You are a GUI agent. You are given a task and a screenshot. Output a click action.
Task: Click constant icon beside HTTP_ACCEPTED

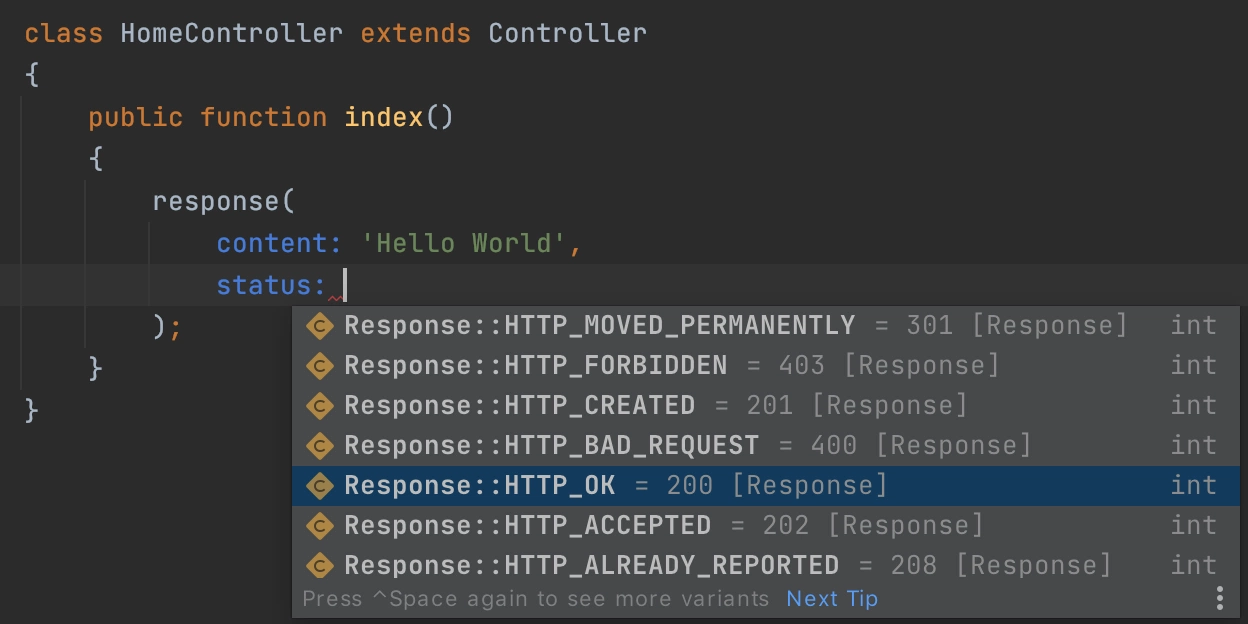click(319, 526)
